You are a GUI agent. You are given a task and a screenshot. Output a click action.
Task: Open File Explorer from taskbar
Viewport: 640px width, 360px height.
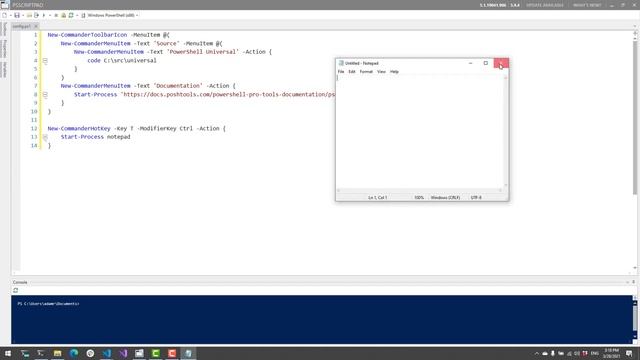(57, 353)
